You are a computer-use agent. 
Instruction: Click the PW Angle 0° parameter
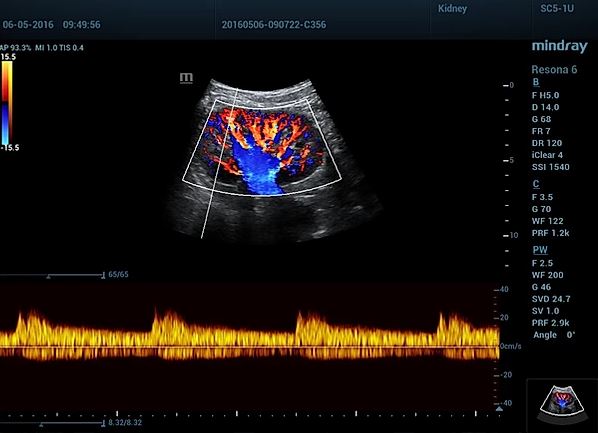(554, 335)
